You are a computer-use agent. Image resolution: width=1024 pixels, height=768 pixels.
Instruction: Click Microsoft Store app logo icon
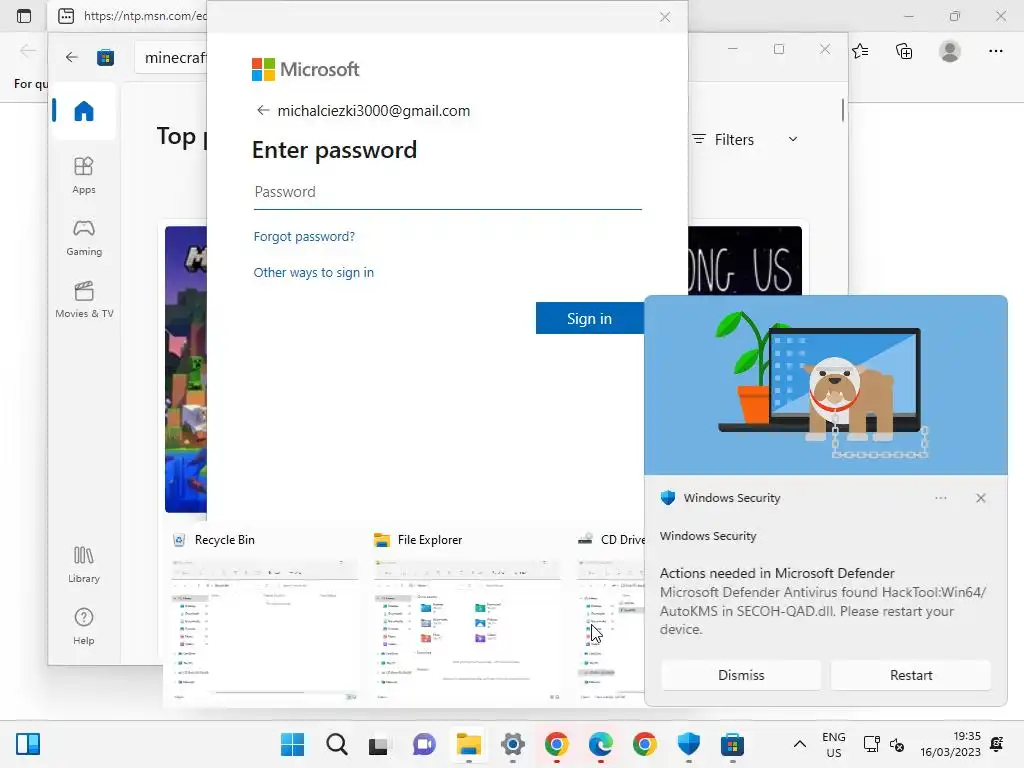(105, 57)
